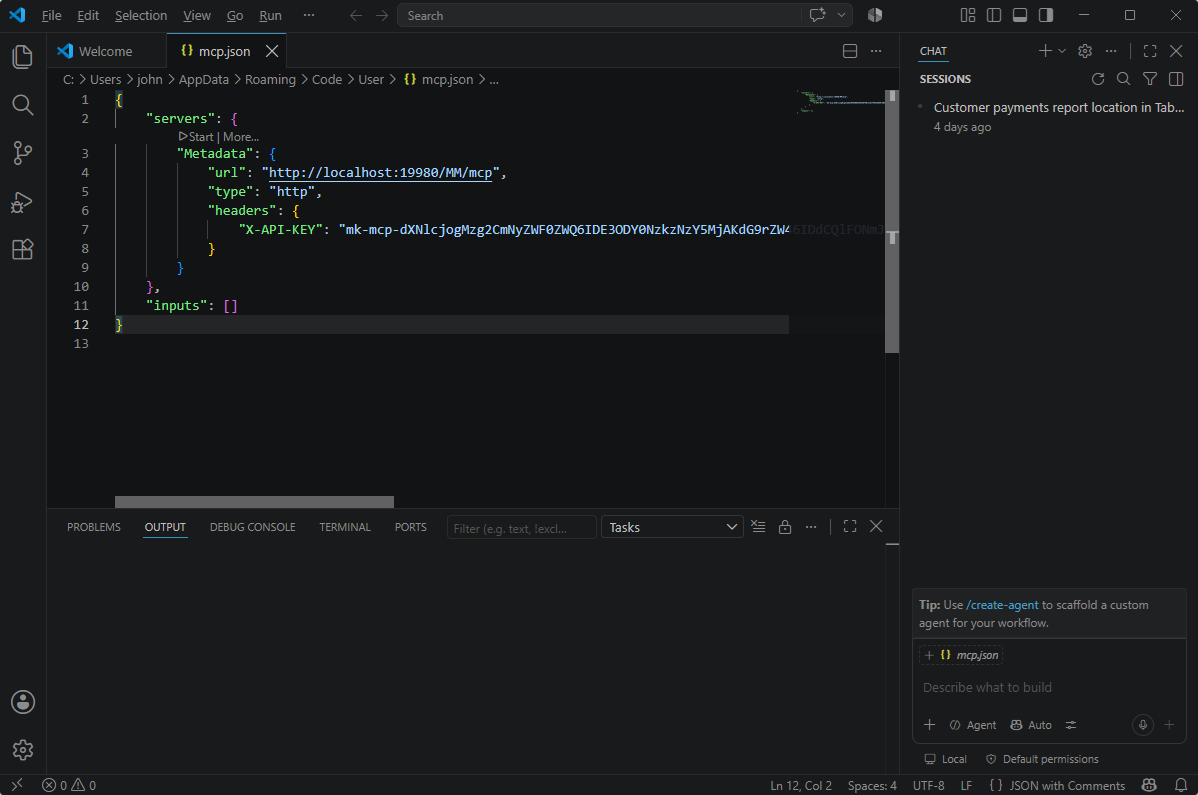Open Accounts menu in activity bar
The image size is (1198, 795).
[x=23, y=702]
